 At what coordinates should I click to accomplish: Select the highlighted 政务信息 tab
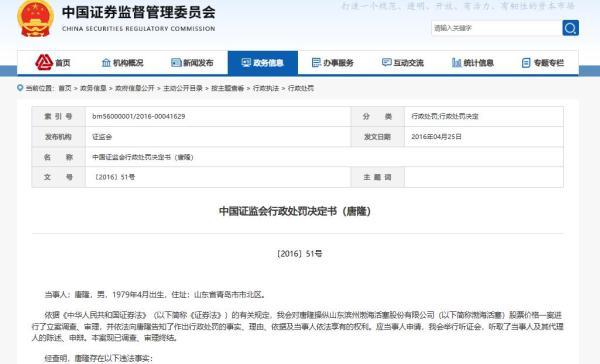coord(262,63)
